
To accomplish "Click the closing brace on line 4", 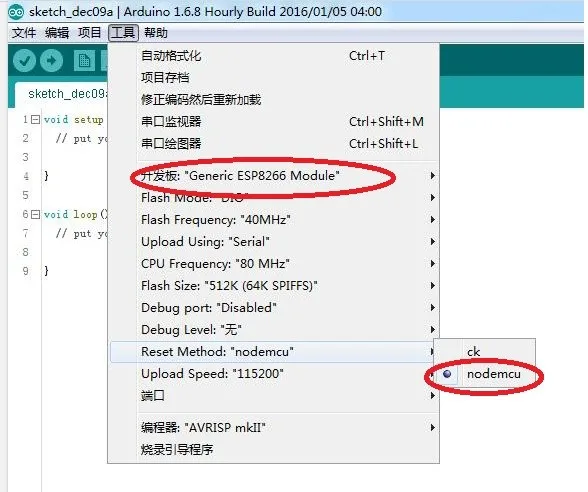I will (x=46, y=176).
